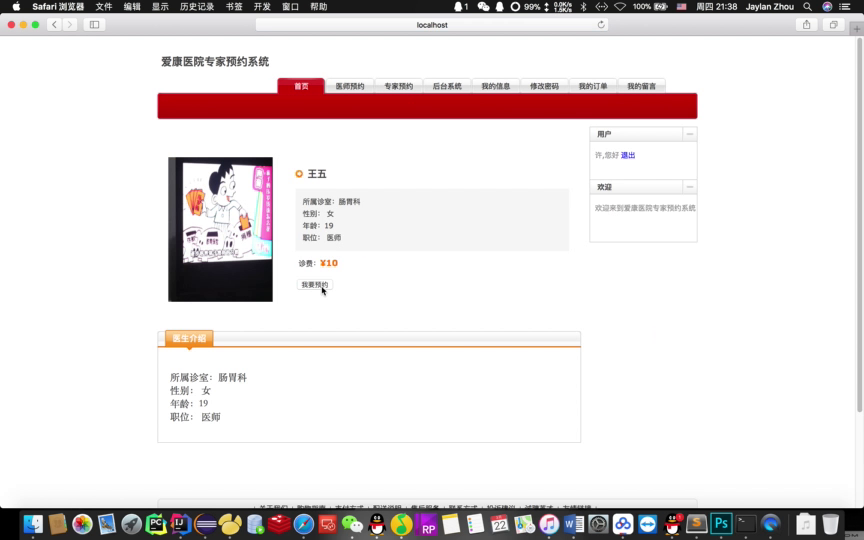The width and height of the screenshot is (864, 540).
Task: Open Microsoft Word from the dock
Action: click(574, 524)
